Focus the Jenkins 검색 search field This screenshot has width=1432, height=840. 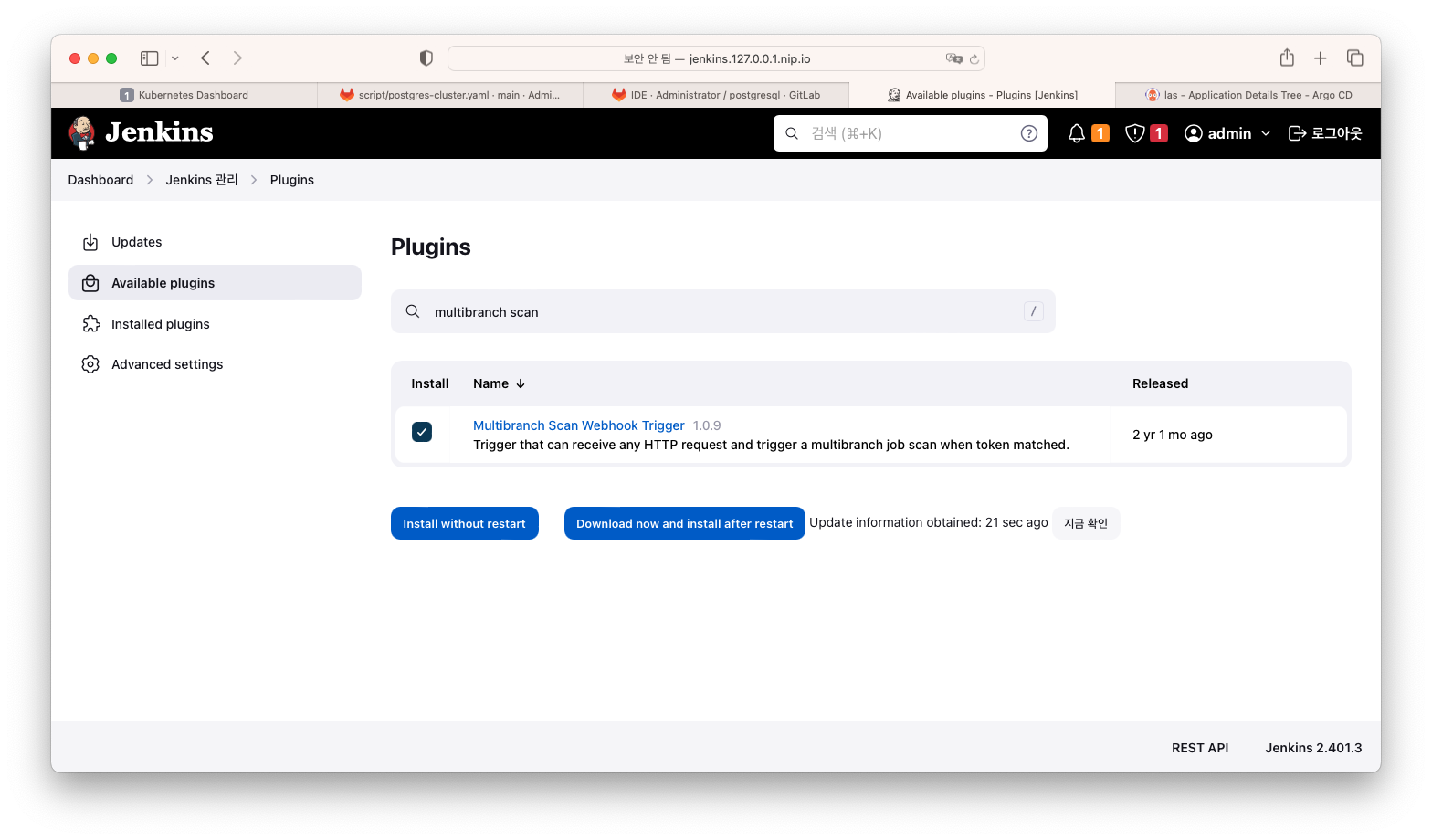(x=910, y=133)
